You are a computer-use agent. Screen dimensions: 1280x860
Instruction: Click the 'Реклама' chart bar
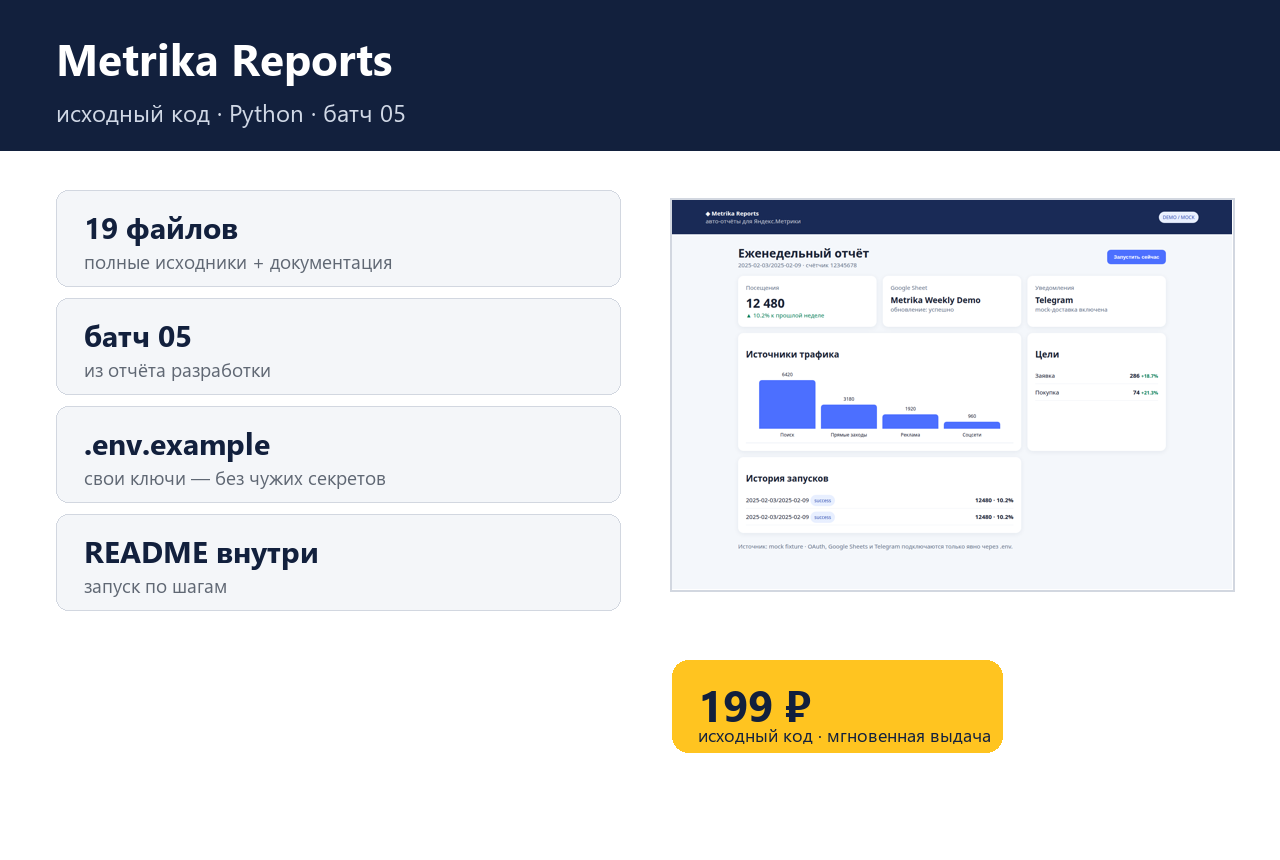(910, 421)
